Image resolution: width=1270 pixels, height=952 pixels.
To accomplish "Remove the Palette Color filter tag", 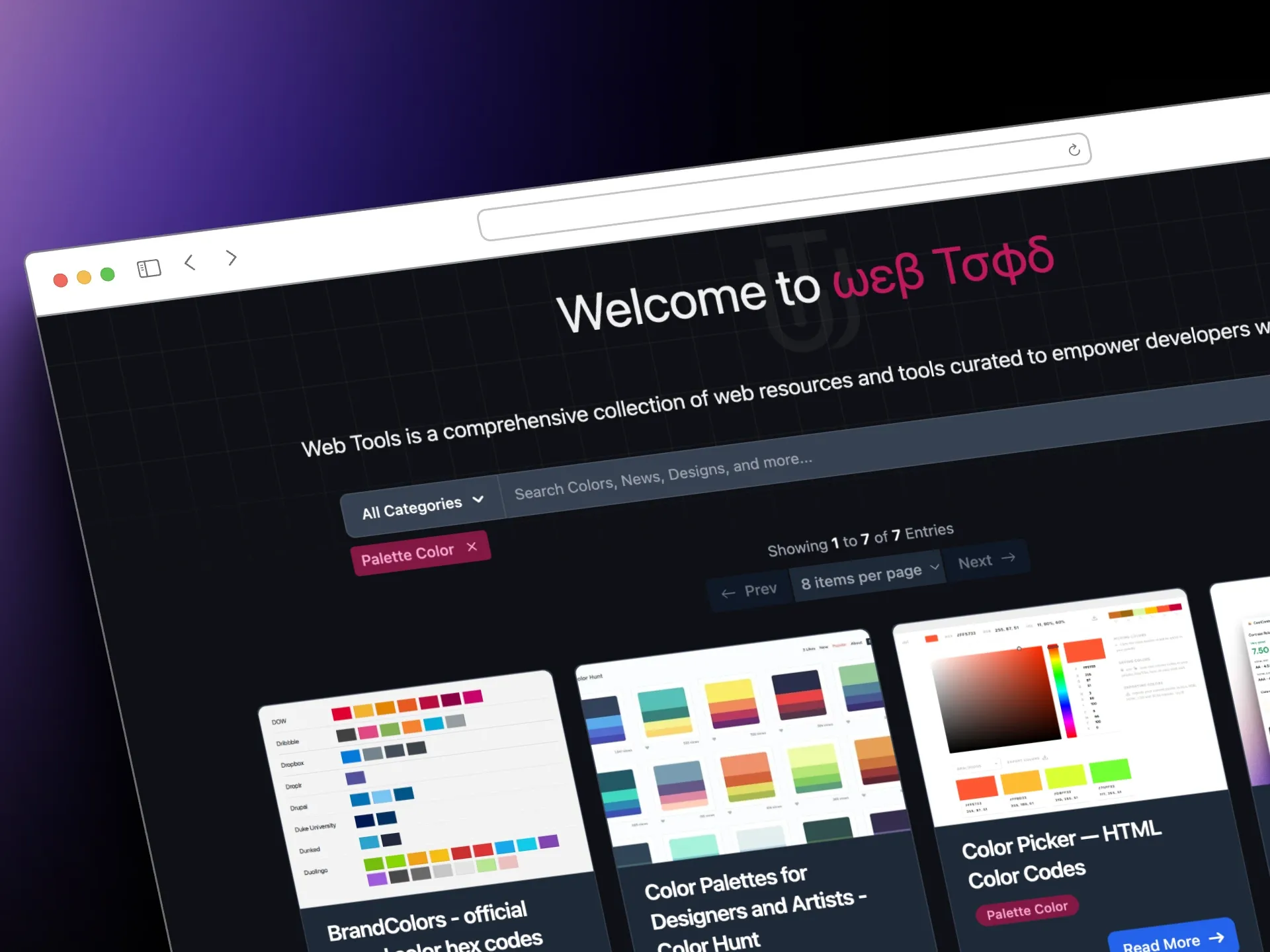I will (472, 547).
